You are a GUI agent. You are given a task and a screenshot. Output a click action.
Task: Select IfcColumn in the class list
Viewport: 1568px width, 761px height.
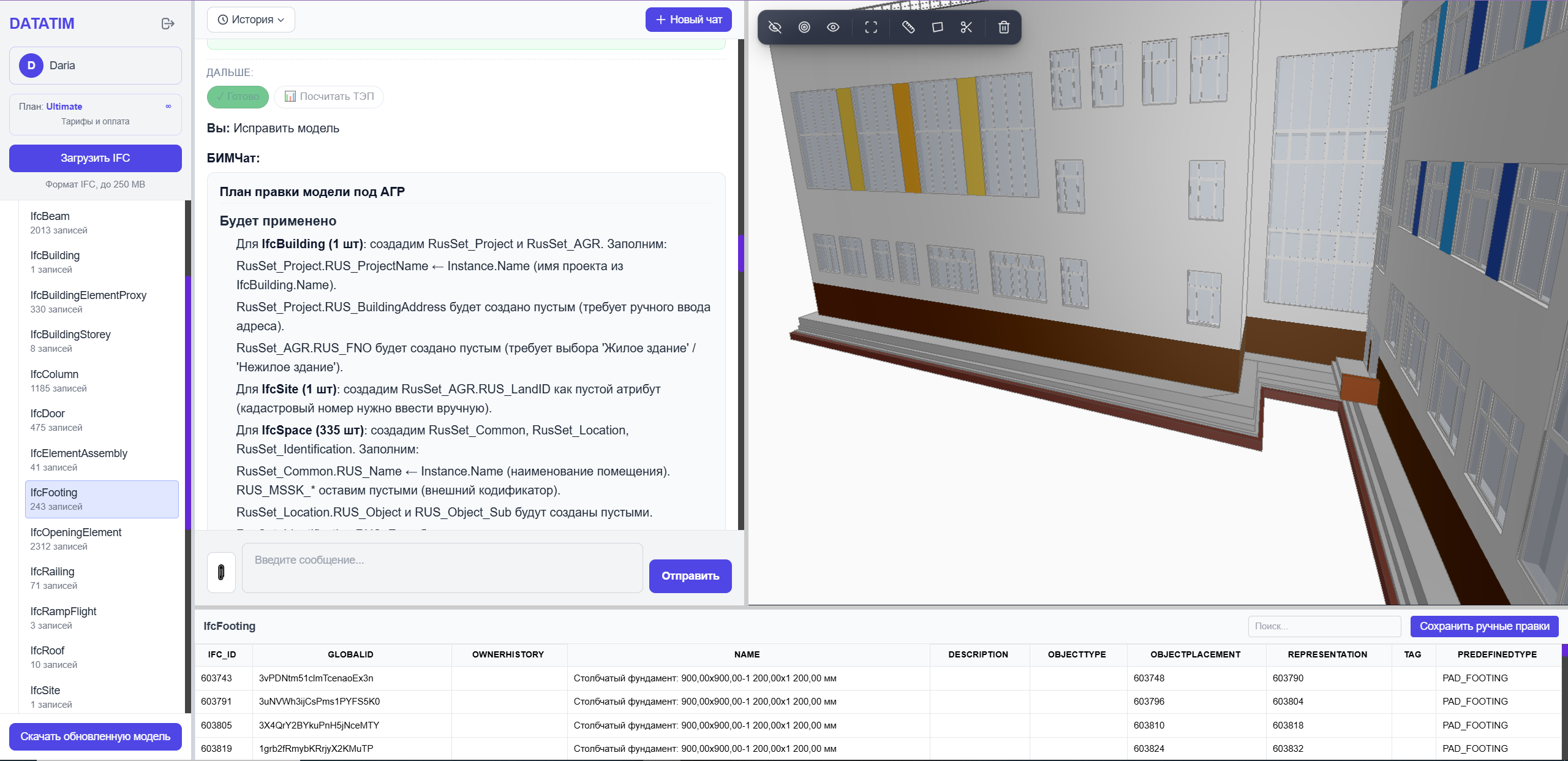pos(101,381)
